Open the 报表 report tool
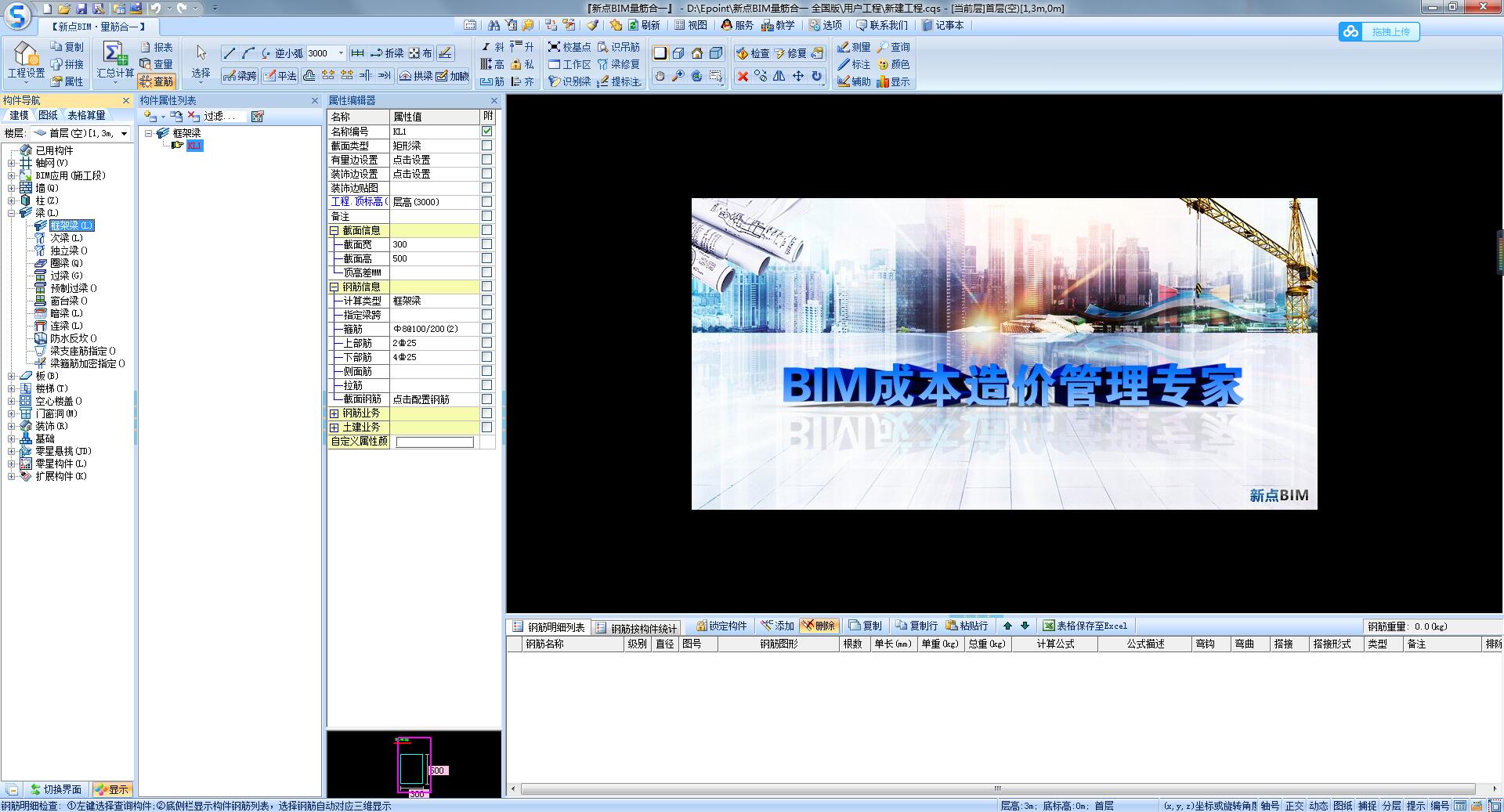This screenshot has width=1504, height=812. click(x=156, y=47)
